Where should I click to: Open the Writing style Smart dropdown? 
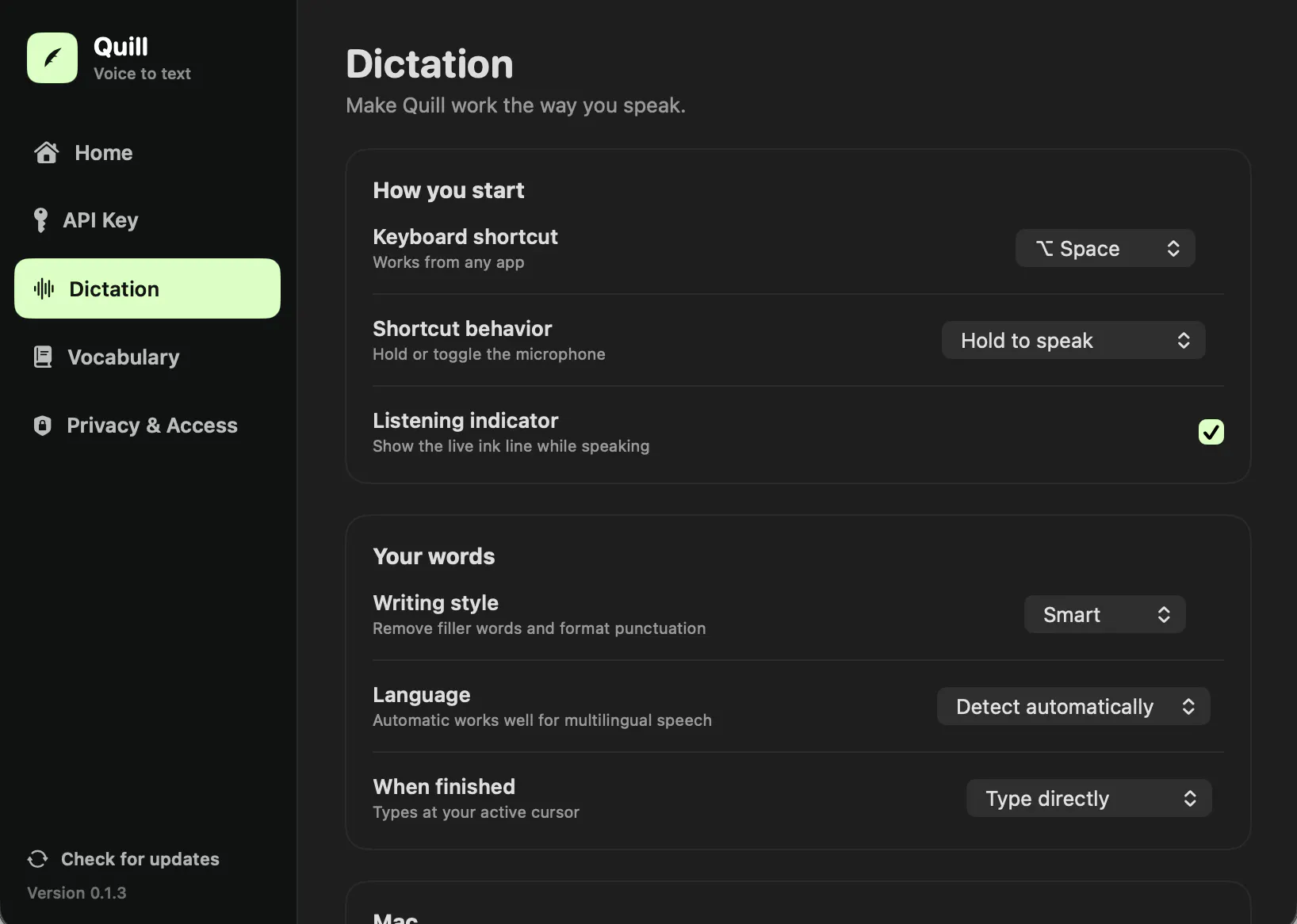pyautogui.click(x=1105, y=614)
